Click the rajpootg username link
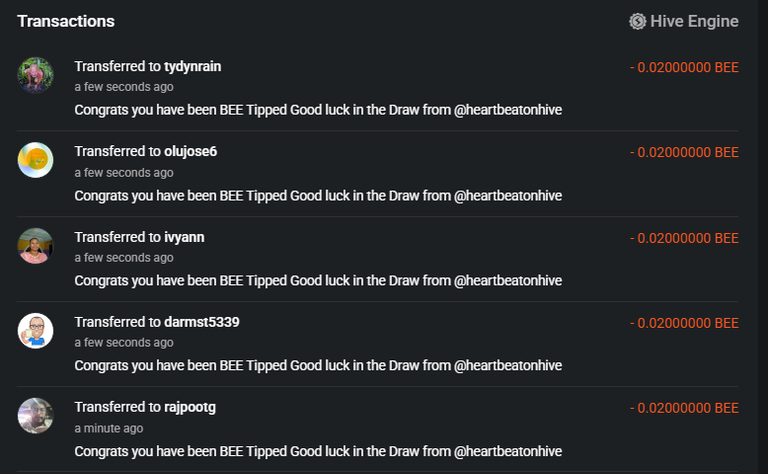This screenshot has height=474, width=768. coord(190,407)
